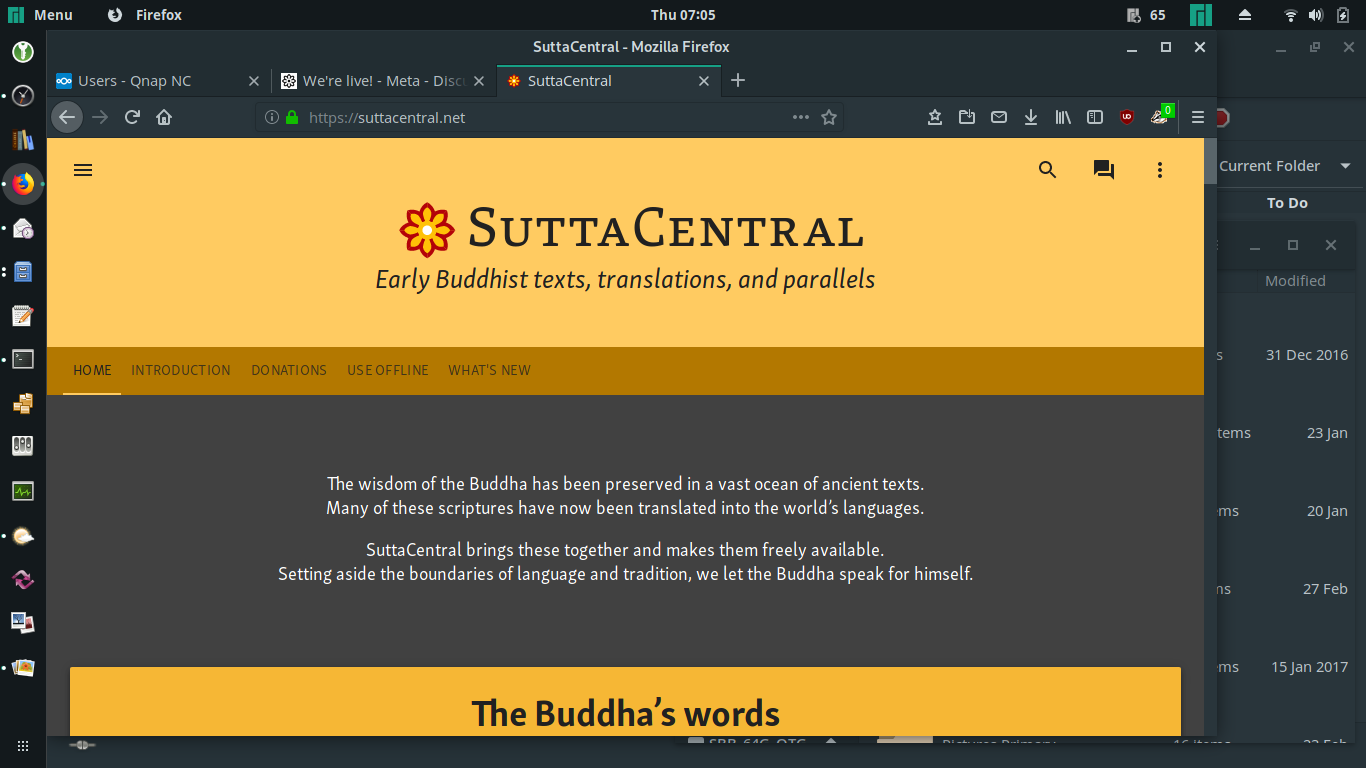Click the To Do header in the background window
Image resolution: width=1366 pixels, height=768 pixels.
click(x=1287, y=203)
